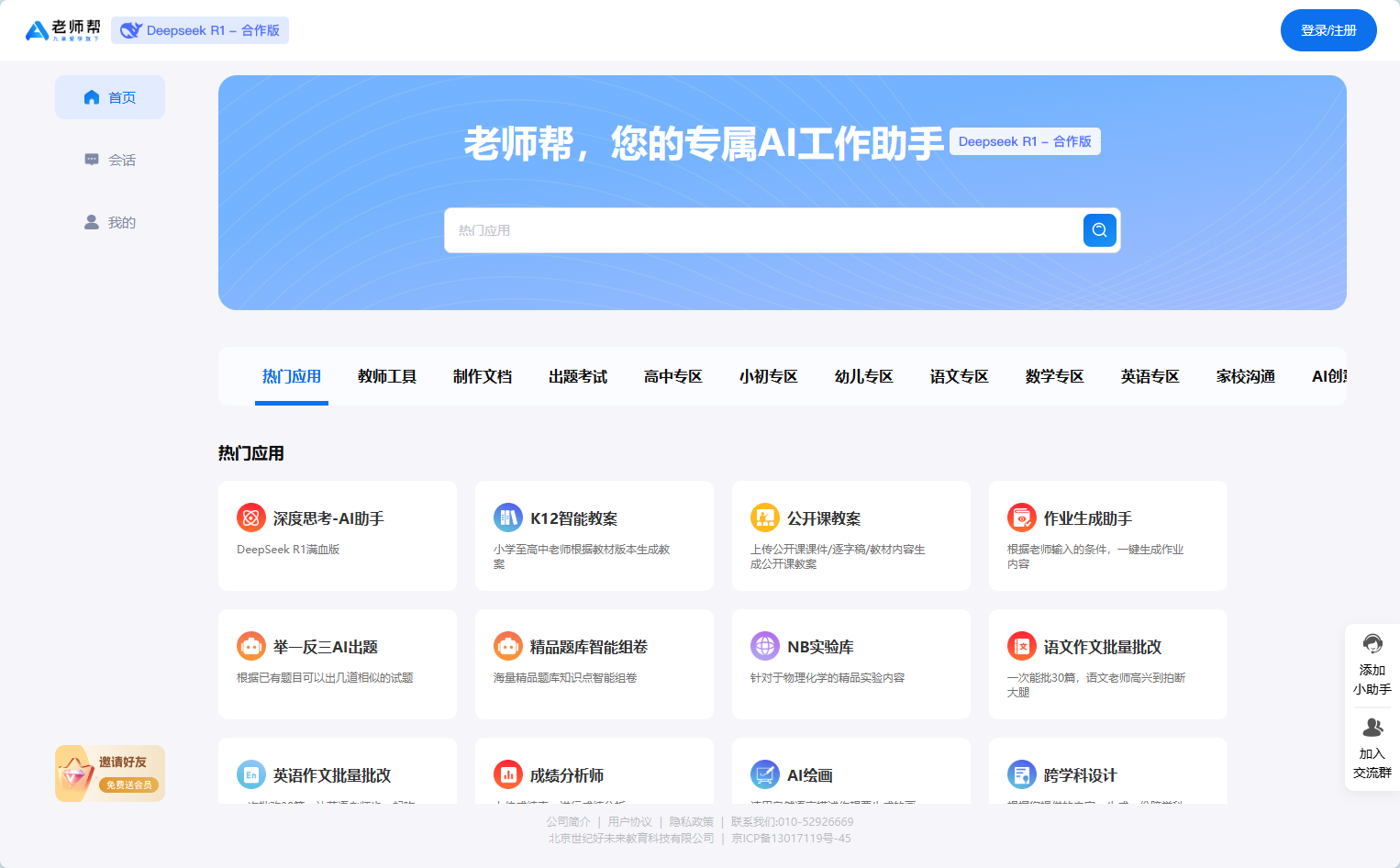Open 会话 in the sidebar

click(x=110, y=160)
